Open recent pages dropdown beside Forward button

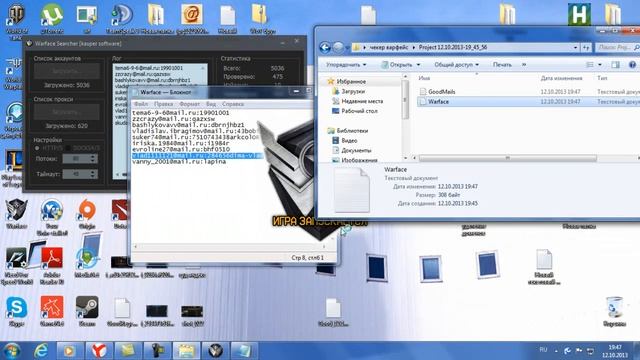(x=348, y=48)
